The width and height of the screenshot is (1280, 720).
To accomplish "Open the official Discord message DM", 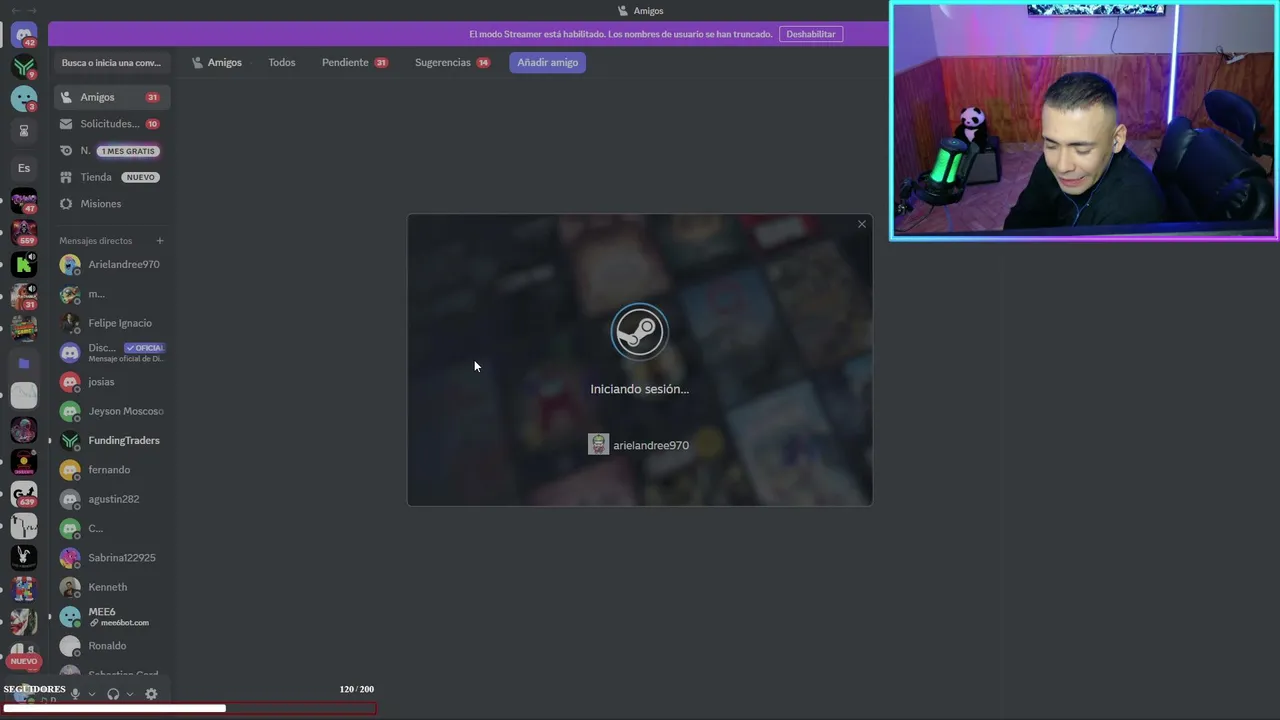I will pos(112,352).
